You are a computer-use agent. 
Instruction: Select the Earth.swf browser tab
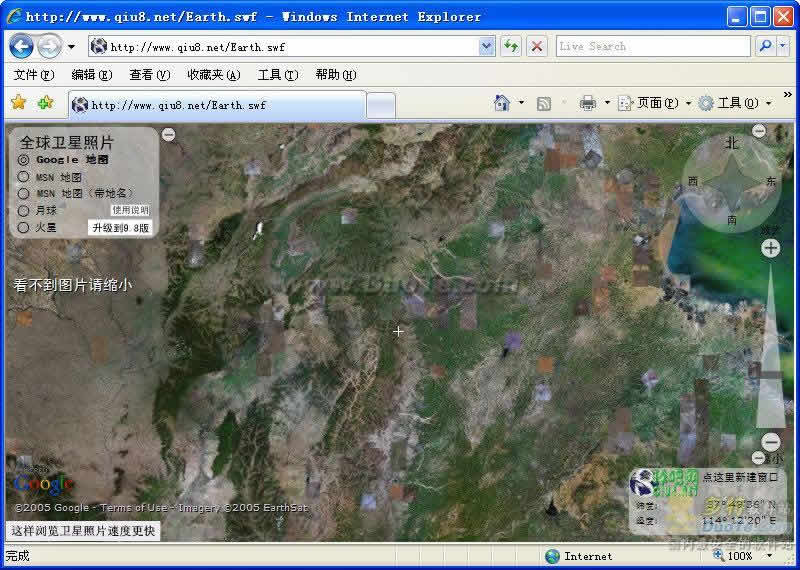pyautogui.click(x=217, y=105)
